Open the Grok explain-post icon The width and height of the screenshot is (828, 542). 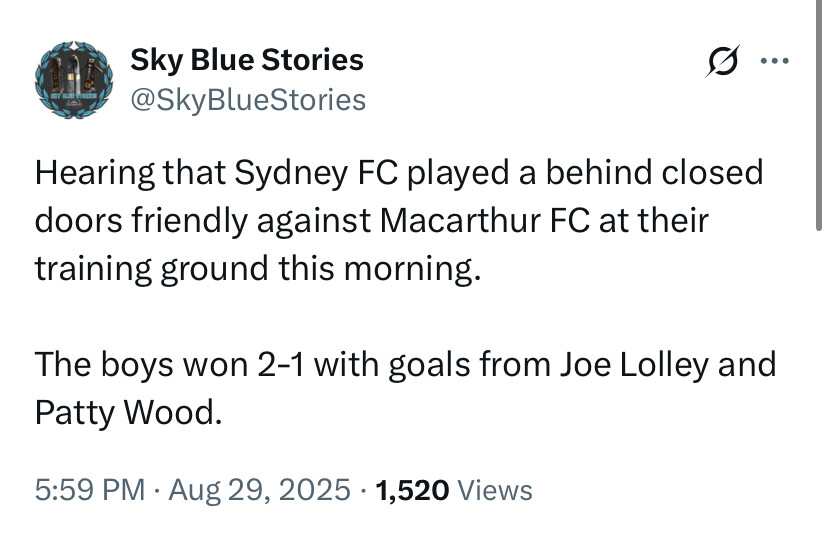click(722, 61)
